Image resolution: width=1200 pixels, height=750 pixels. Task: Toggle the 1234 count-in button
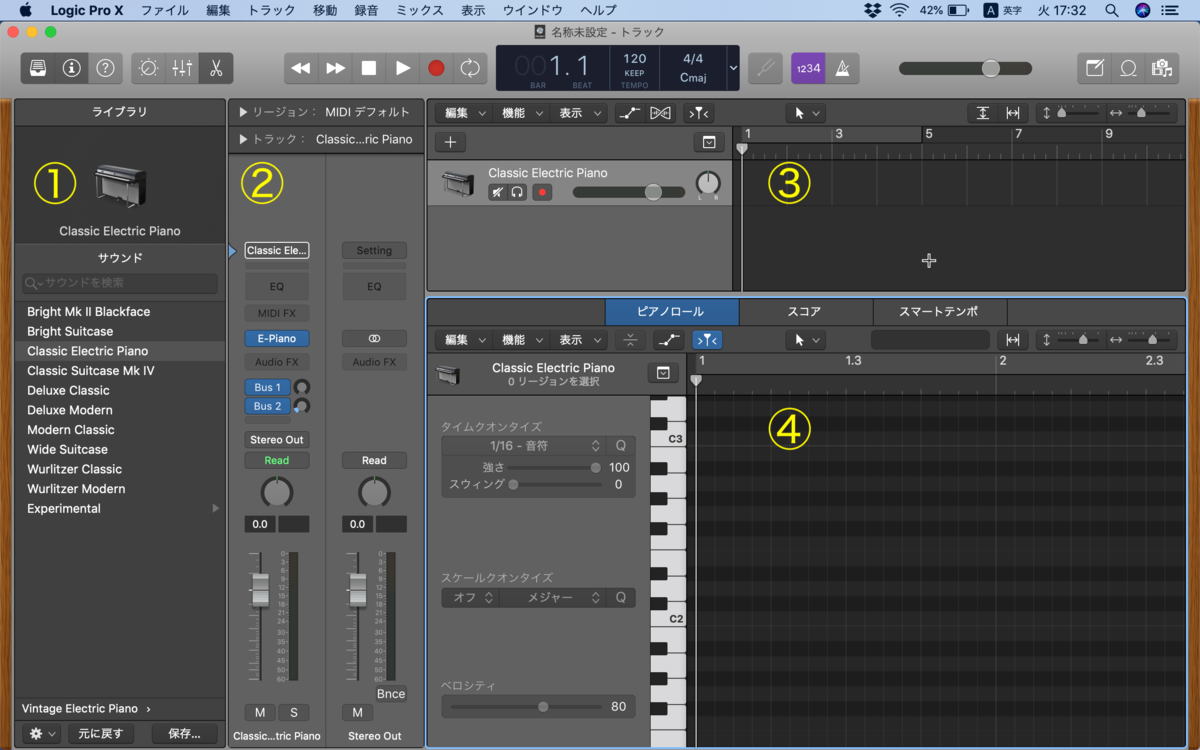808,68
